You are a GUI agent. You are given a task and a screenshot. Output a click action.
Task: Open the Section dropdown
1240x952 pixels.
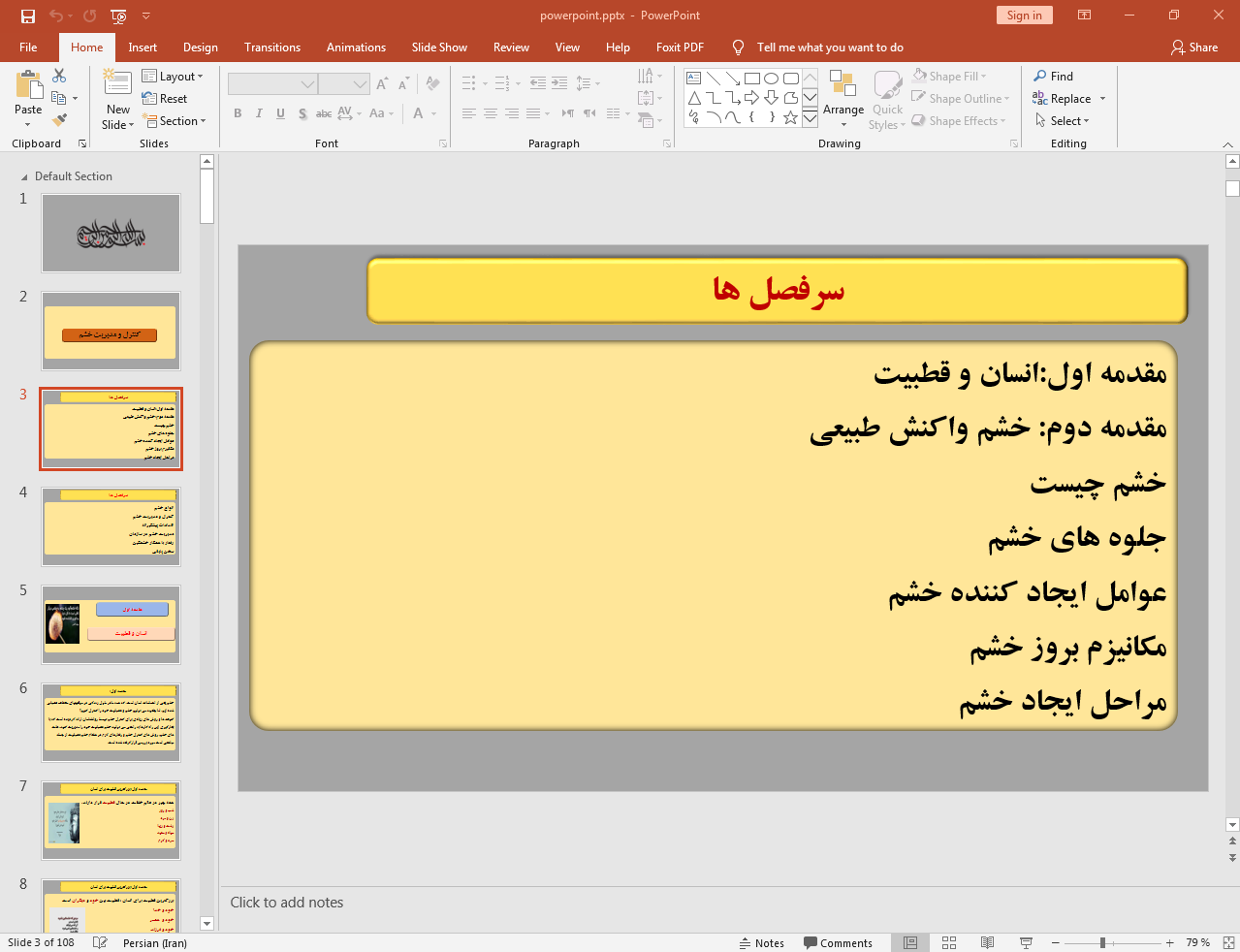click(175, 121)
